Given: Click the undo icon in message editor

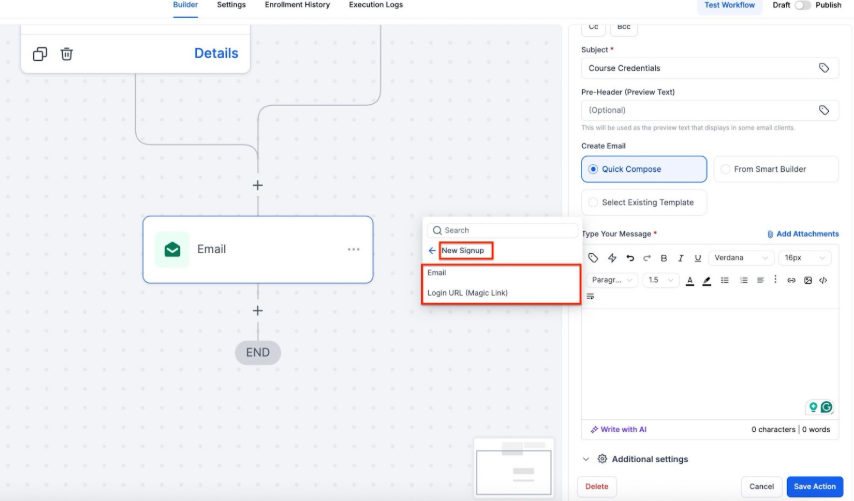Looking at the screenshot, I should pos(630,258).
